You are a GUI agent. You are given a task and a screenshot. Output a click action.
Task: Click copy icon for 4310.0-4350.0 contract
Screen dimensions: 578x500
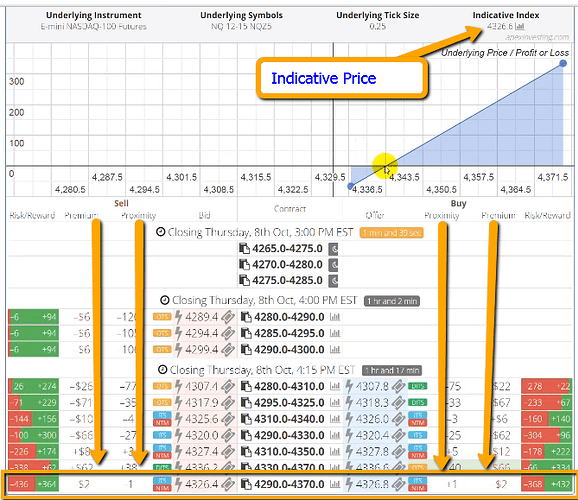(x=246, y=451)
